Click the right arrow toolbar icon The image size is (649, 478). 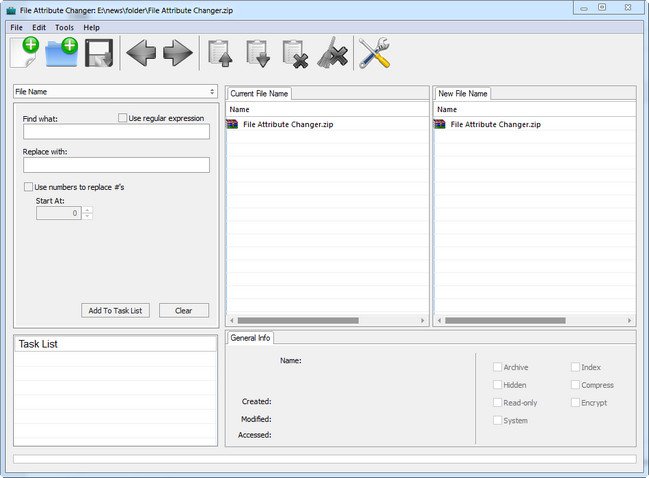178,53
